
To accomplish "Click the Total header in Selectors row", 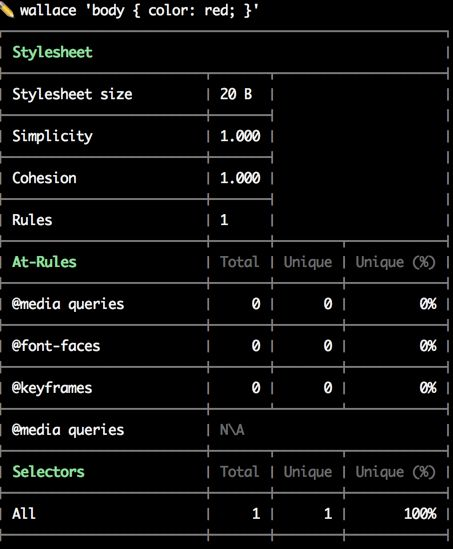I will (240, 472).
